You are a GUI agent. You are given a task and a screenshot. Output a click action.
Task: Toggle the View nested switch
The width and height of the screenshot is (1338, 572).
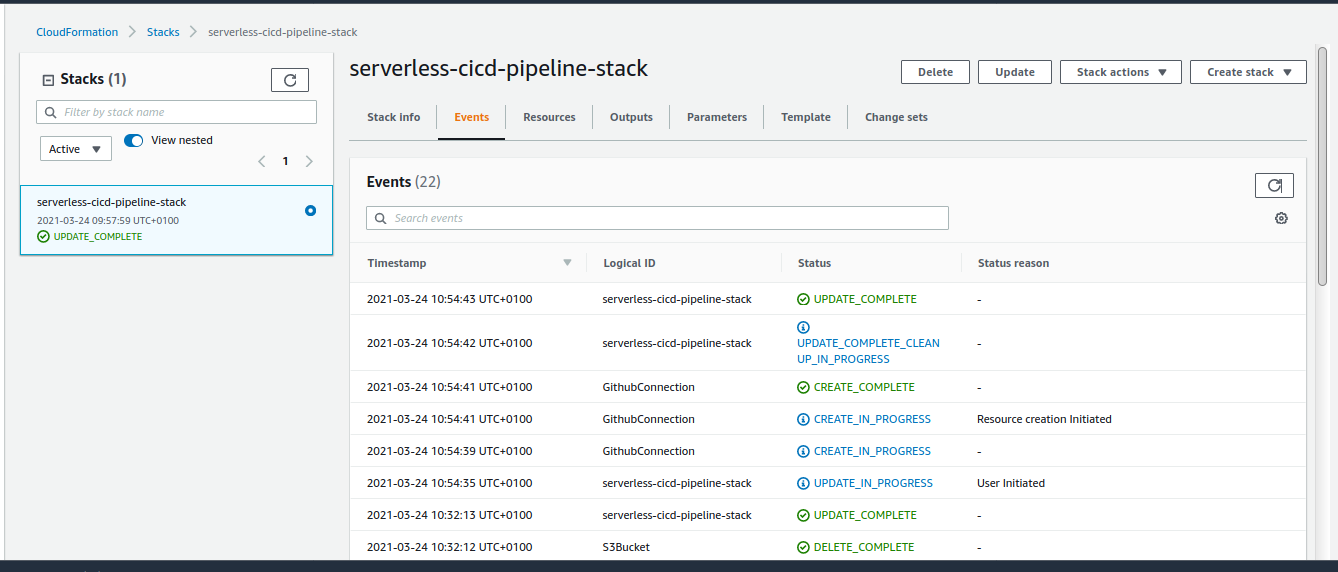[134, 140]
